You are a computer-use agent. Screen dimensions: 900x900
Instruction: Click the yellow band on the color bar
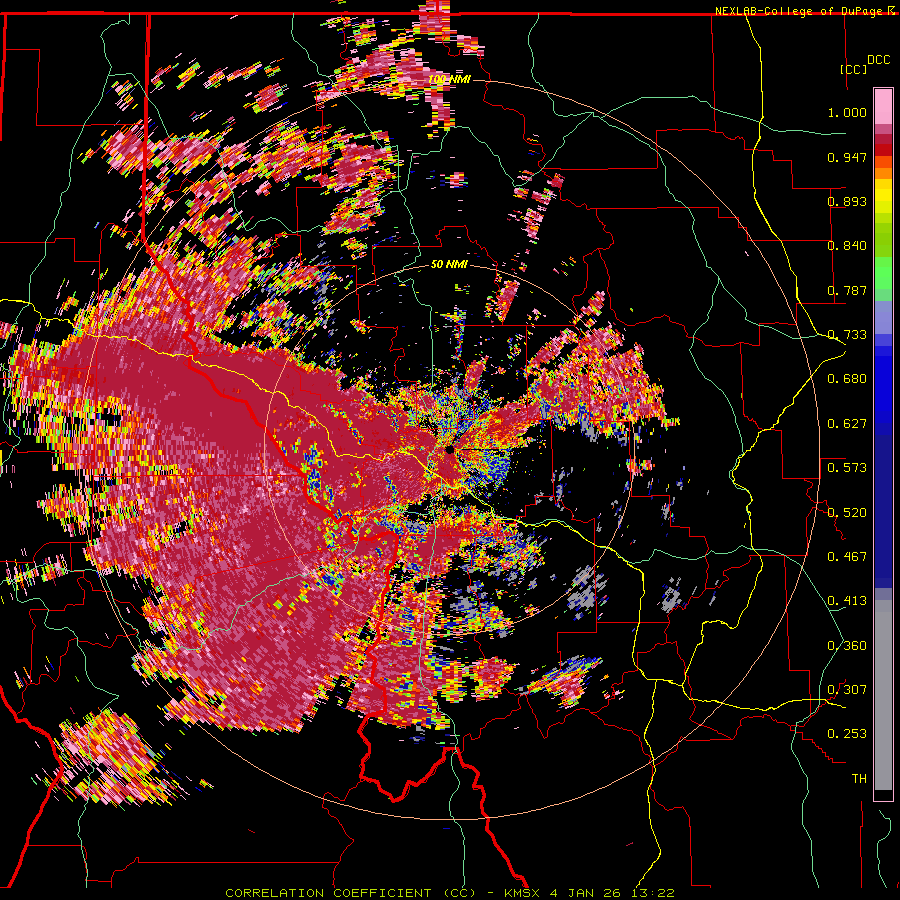pos(883,197)
